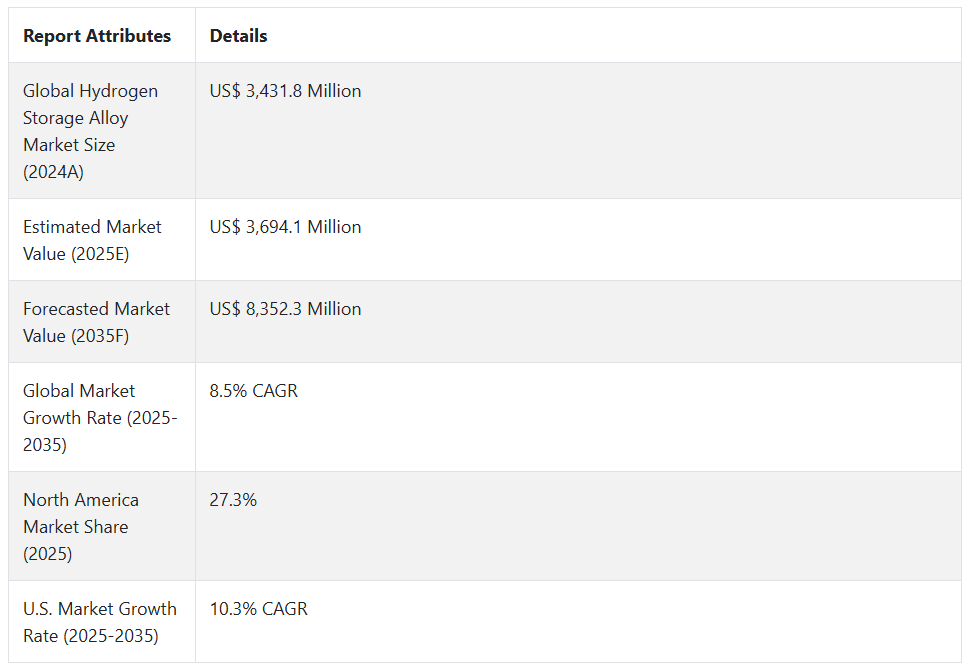This screenshot has width=967, height=663.
Task: Click the (2035F) text label
Action: pyautogui.click(x=100, y=336)
